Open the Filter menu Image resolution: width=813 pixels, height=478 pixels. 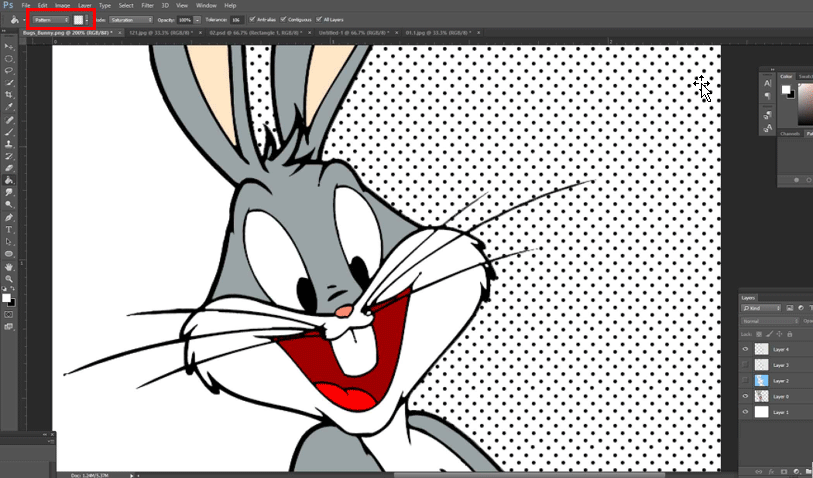146,5
